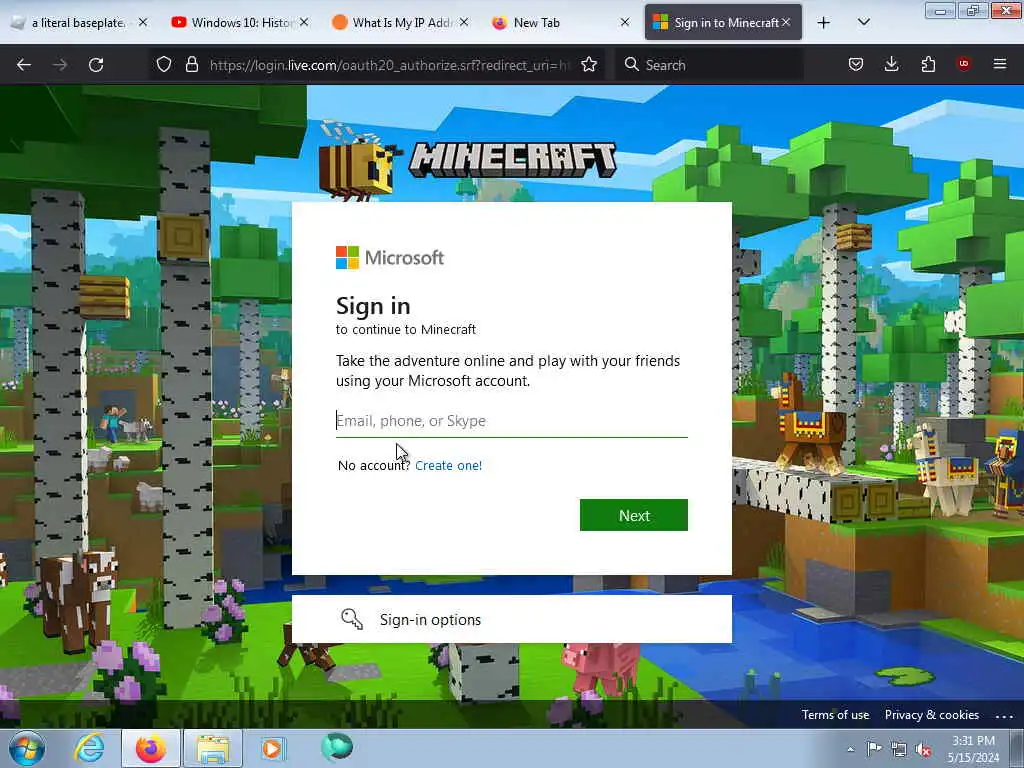
Task: Focus the Email, phone, or Skype field
Action: [511, 421]
